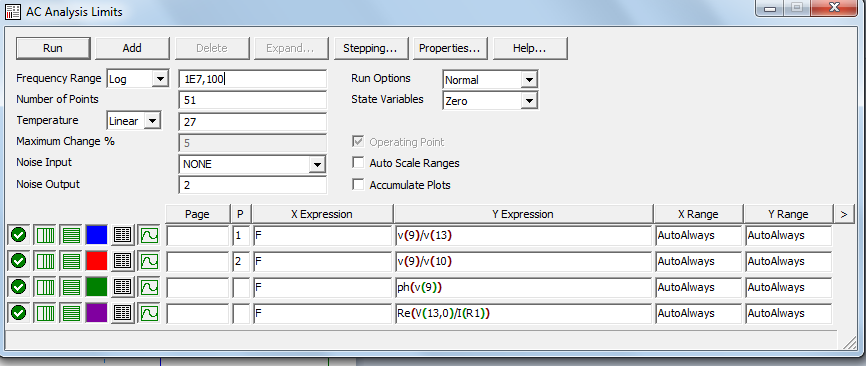
Task: Click the numeric output grid icon in the second row
Action: coord(123,261)
